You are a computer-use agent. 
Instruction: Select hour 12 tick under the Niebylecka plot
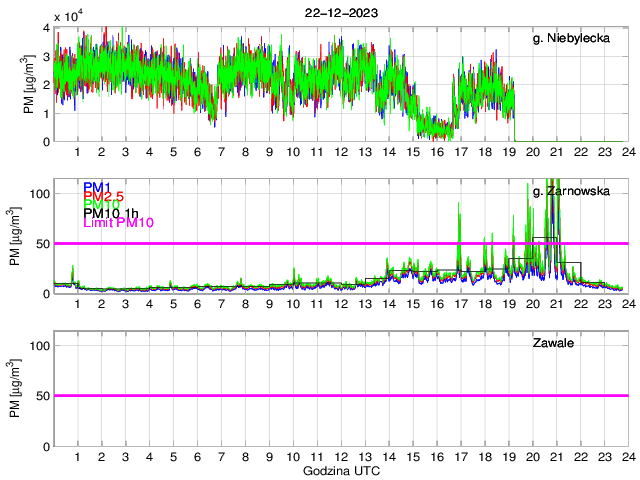pos(340,152)
